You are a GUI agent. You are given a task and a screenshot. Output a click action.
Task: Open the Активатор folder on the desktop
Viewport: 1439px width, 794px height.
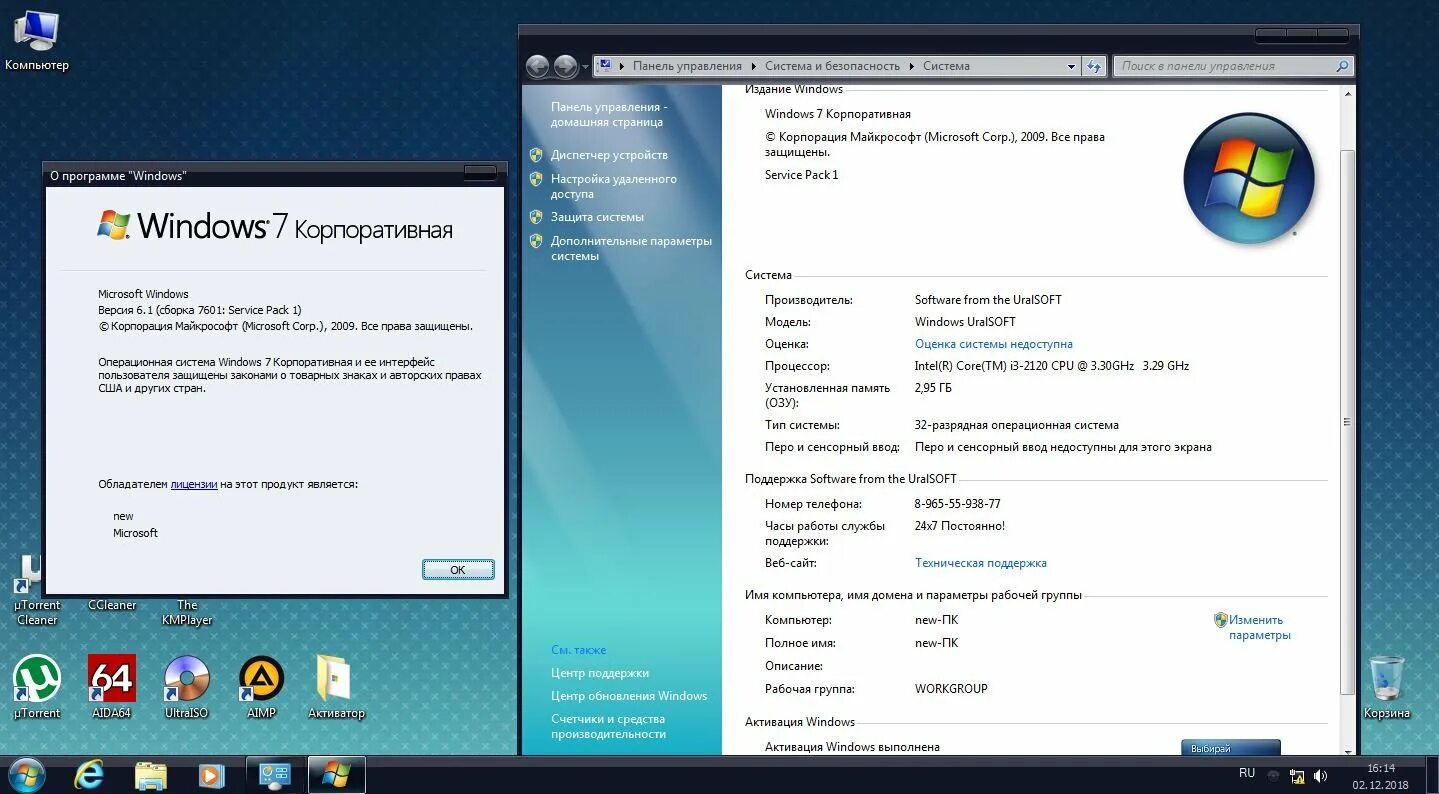336,686
